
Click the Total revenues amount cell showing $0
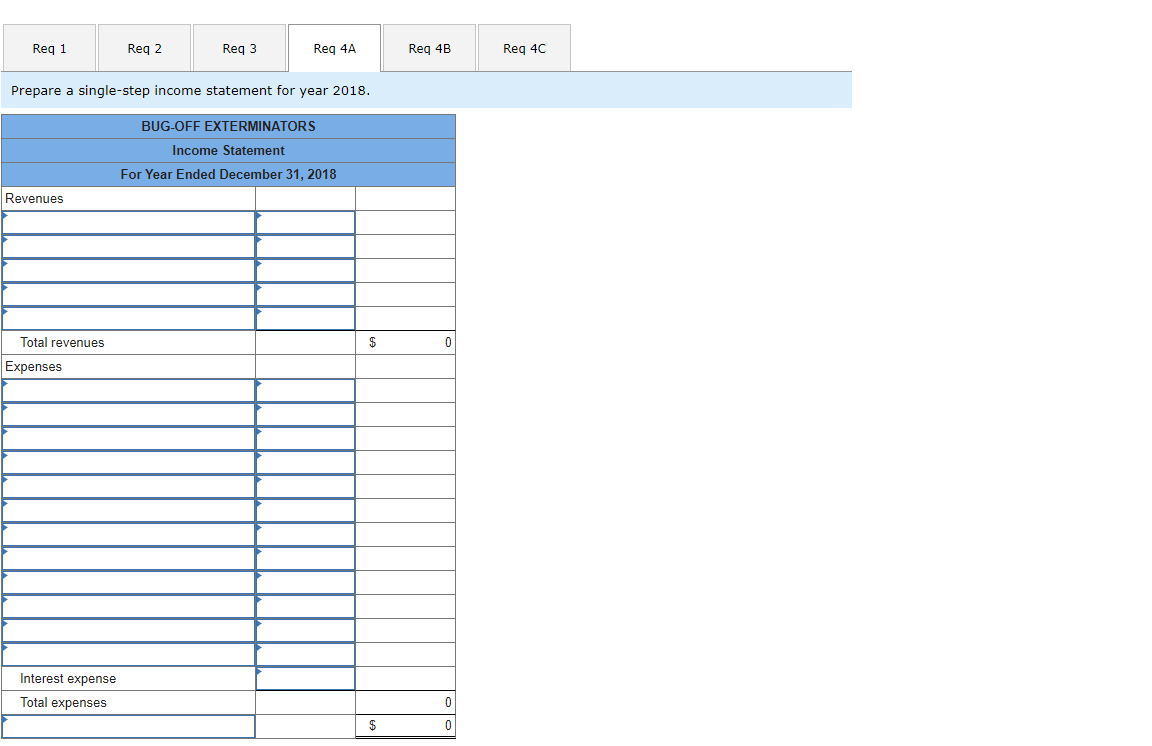(x=405, y=342)
